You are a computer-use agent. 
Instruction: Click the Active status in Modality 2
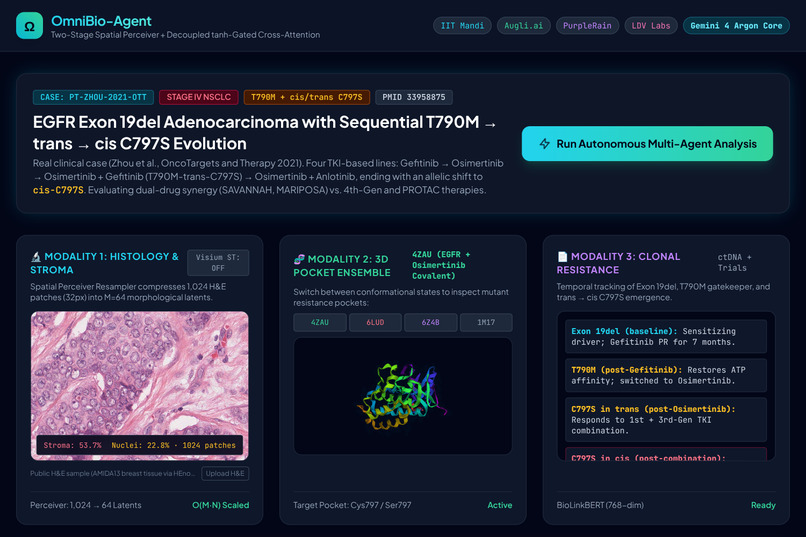(x=500, y=505)
